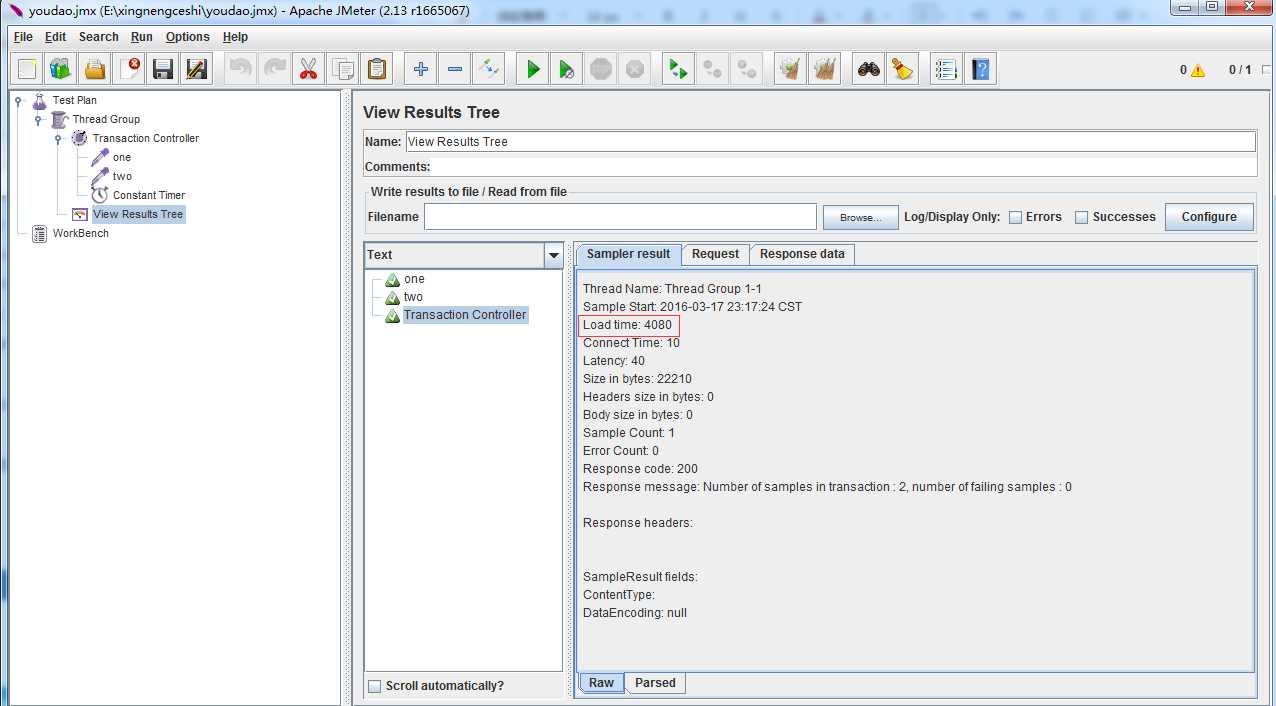1276x706 pixels.
Task: Click the Search binoculars icon
Action: coord(868,69)
